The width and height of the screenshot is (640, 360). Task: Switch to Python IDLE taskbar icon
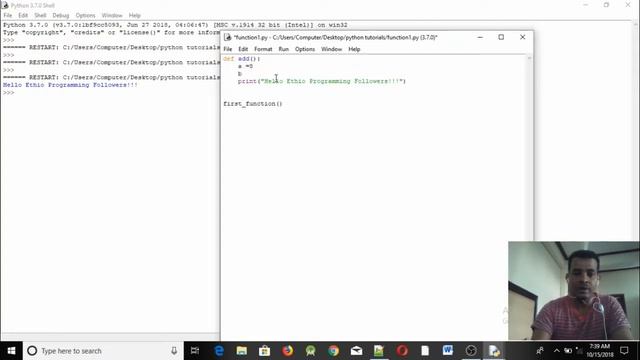pos(494,351)
